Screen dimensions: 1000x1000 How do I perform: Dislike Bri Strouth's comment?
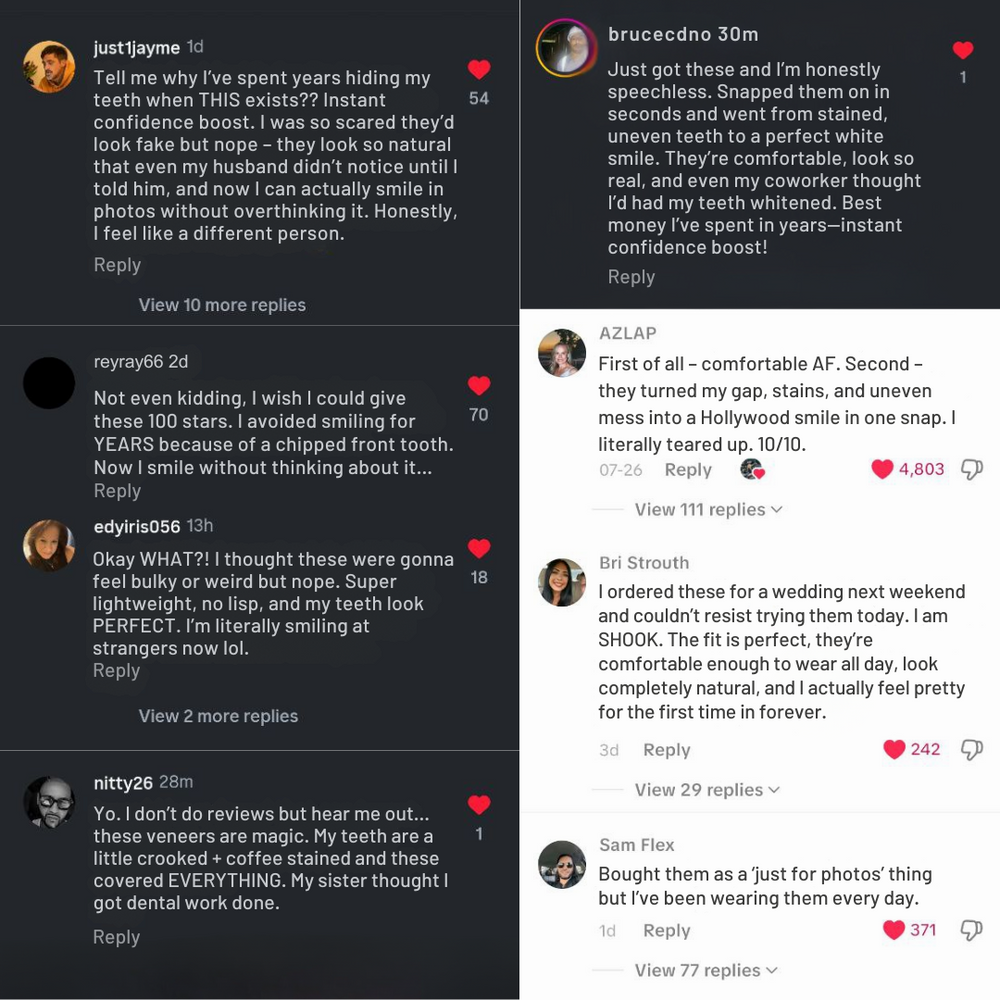tap(971, 750)
